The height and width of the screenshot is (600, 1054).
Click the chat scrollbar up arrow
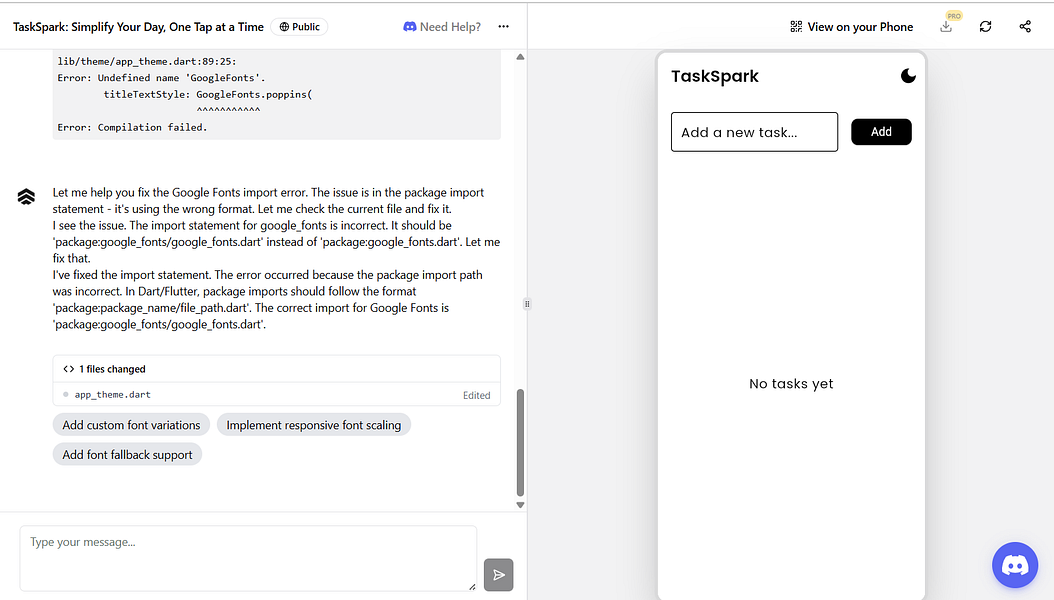(520, 57)
